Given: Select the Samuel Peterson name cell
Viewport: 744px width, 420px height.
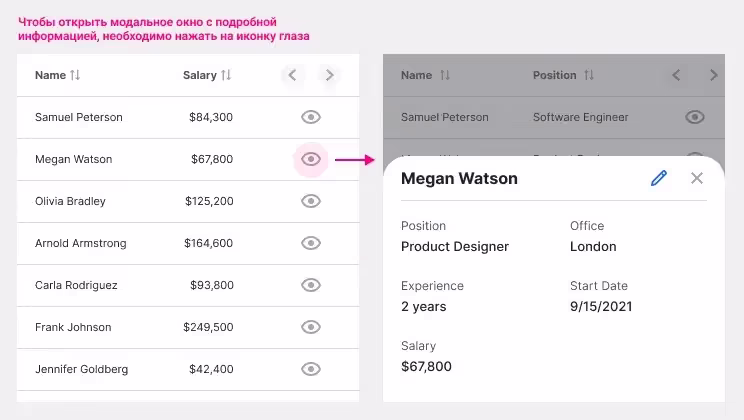Looking at the screenshot, I should [79, 117].
